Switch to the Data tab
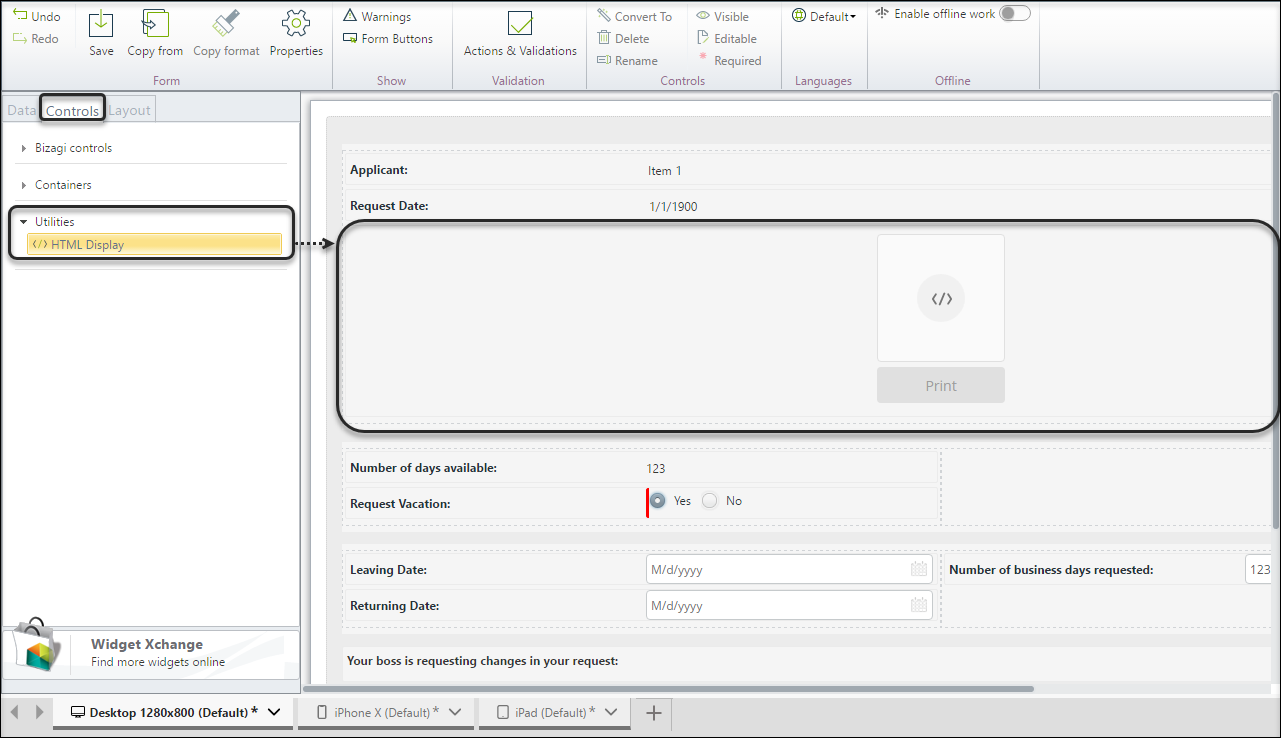Image resolution: width=1281 pixels, height=738 pixels. [x=20, y=110]
